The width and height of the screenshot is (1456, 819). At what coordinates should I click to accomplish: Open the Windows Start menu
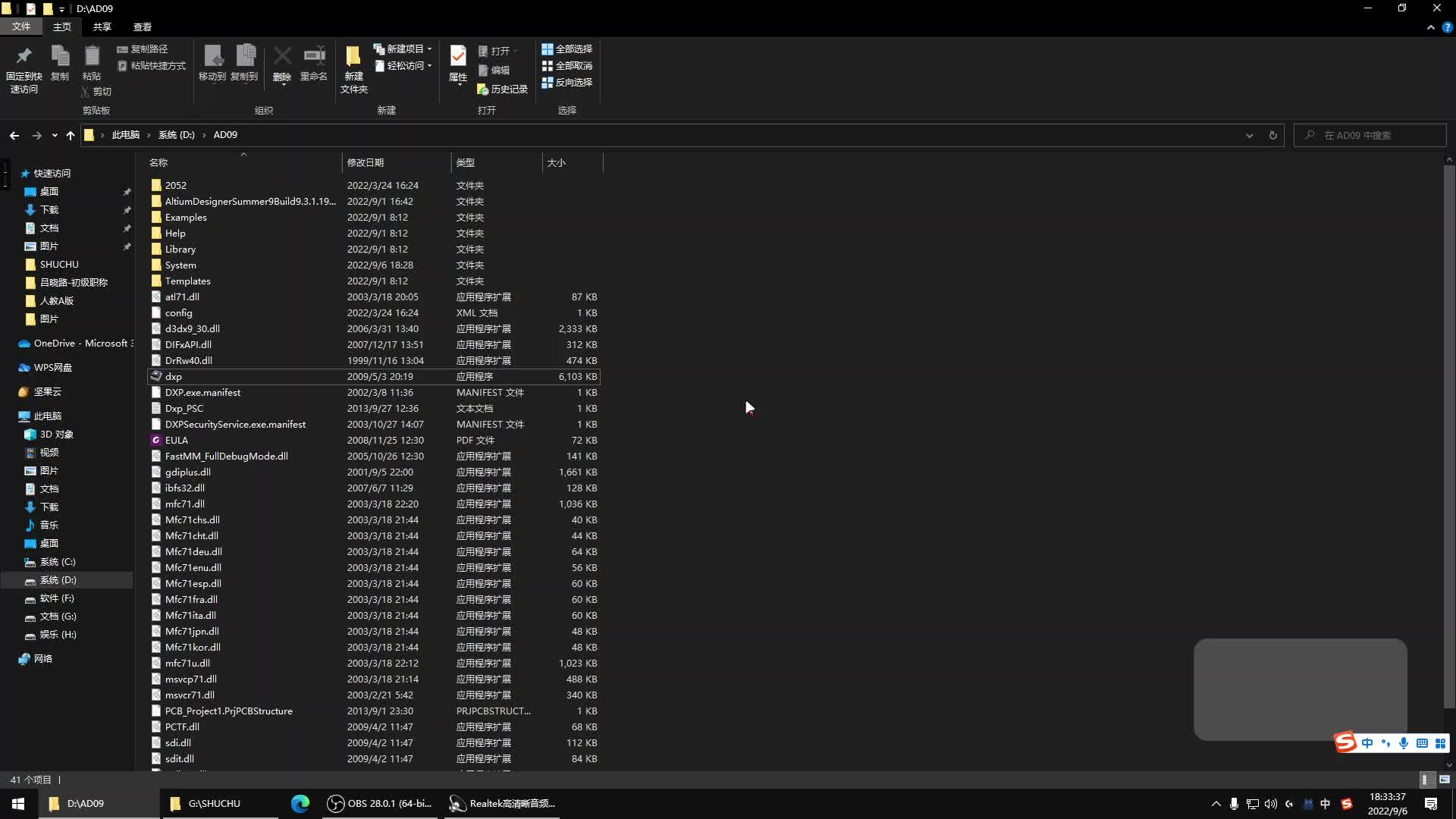(18, 804)
